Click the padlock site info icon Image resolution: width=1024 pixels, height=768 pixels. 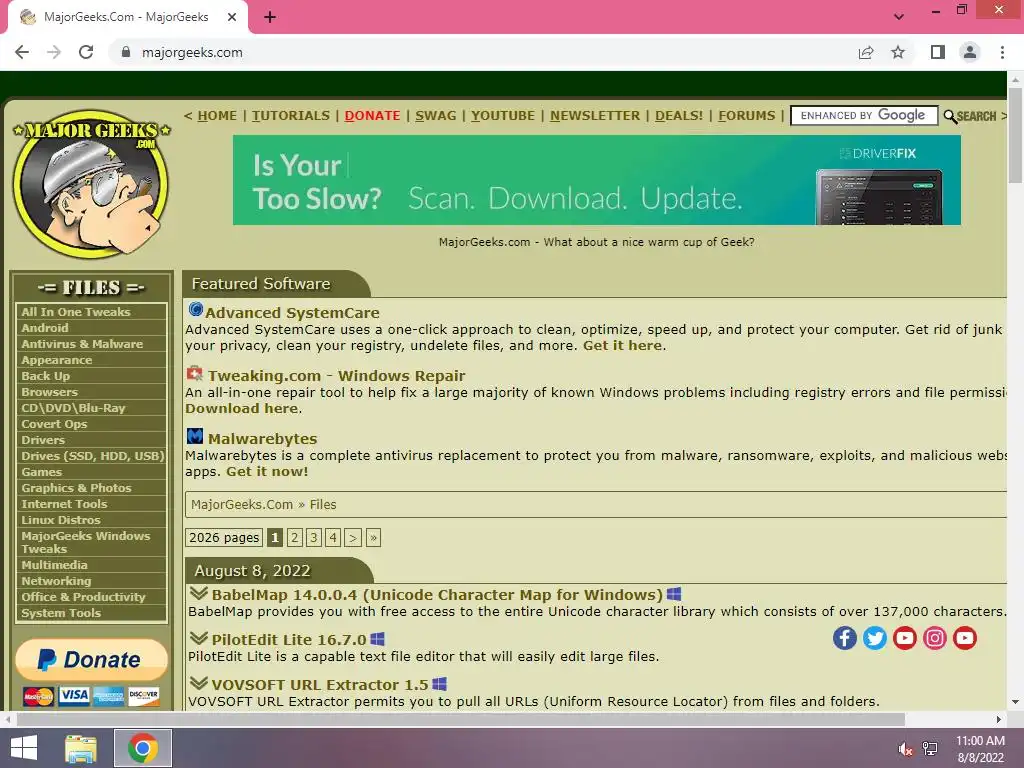pyautogui.click(x=126, y=52)
